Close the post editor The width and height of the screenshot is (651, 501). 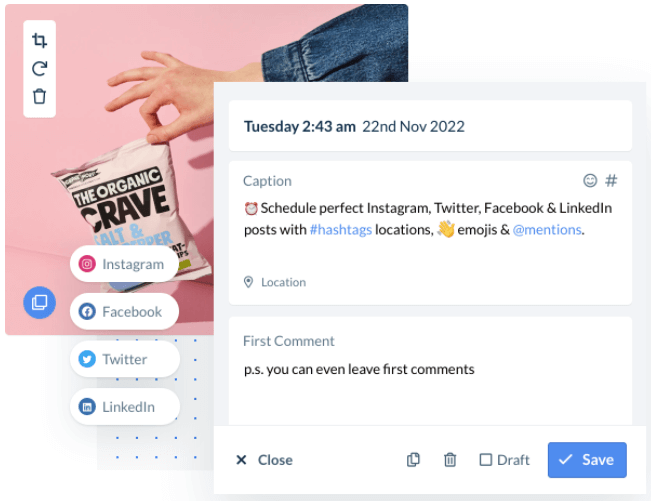tap(264, 460)
